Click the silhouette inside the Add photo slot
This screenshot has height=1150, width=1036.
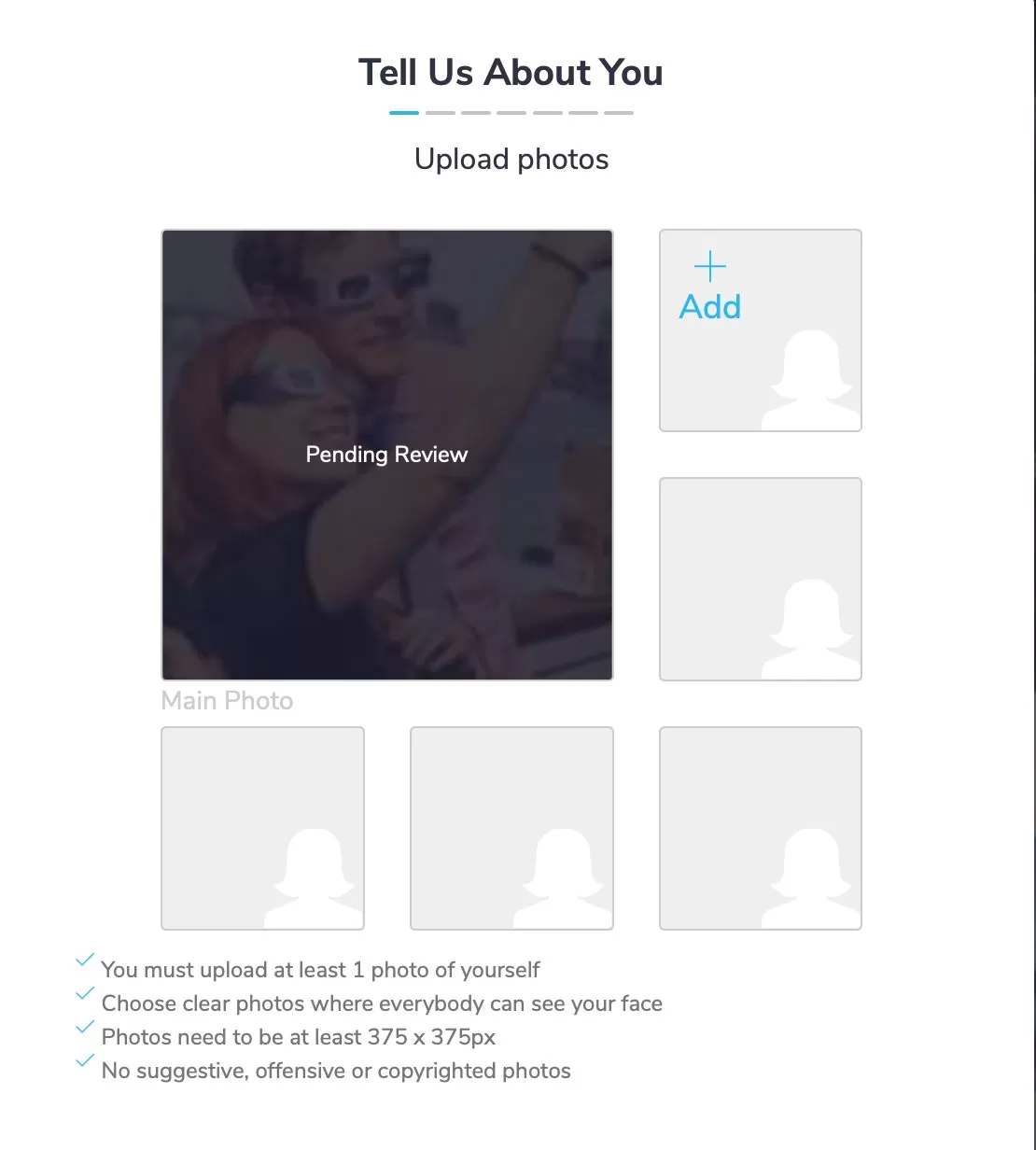coord(811,381)
